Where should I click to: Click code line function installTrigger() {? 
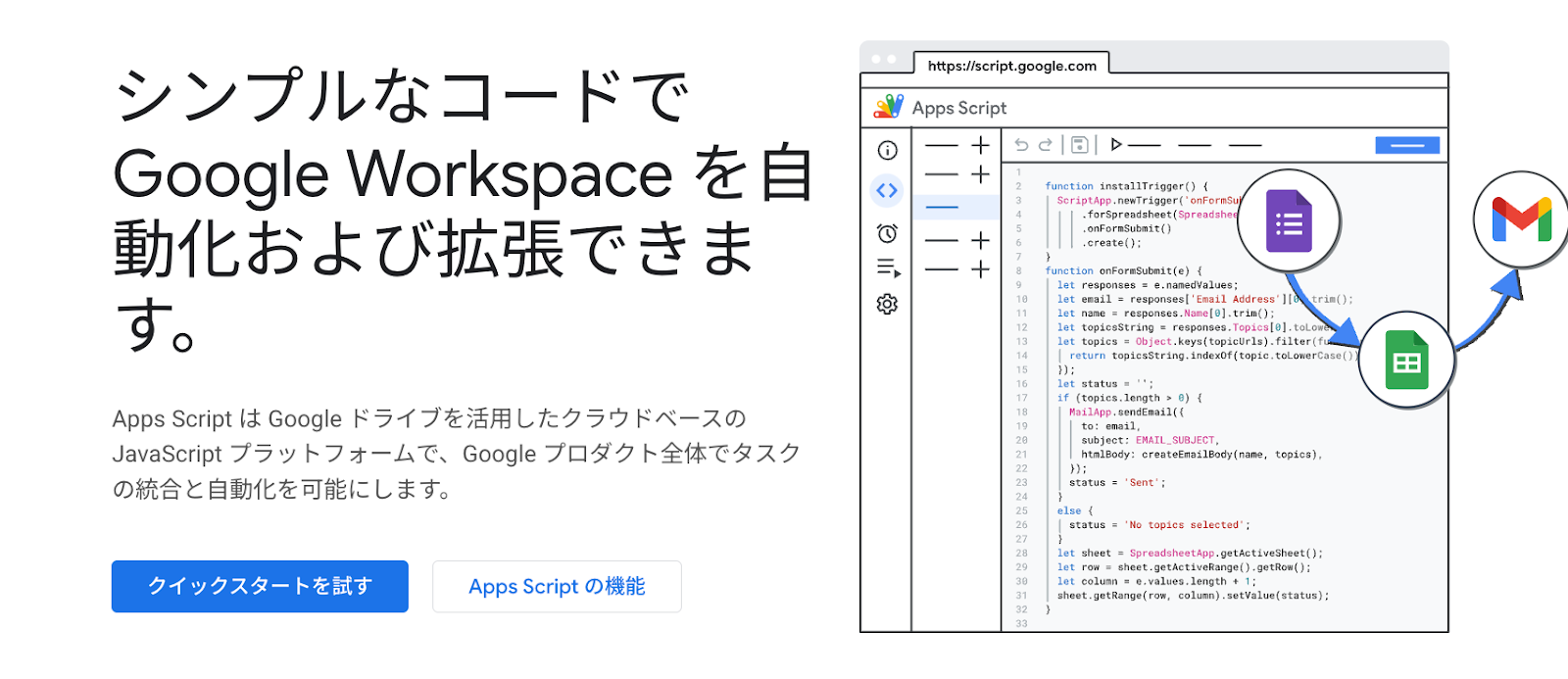1126,186
